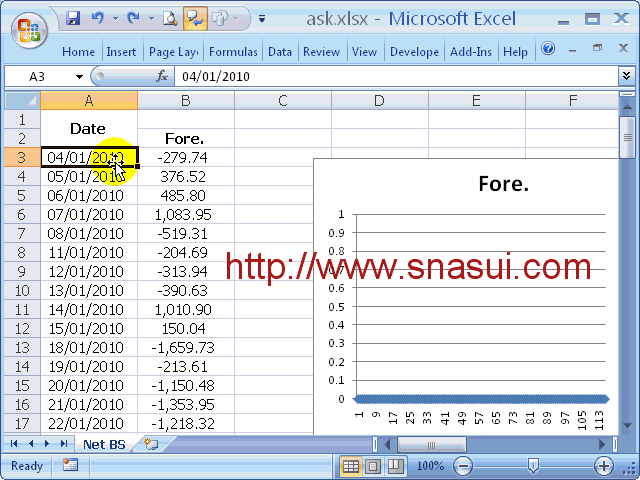Select cell B5 containing 485.80

[185, 196]
